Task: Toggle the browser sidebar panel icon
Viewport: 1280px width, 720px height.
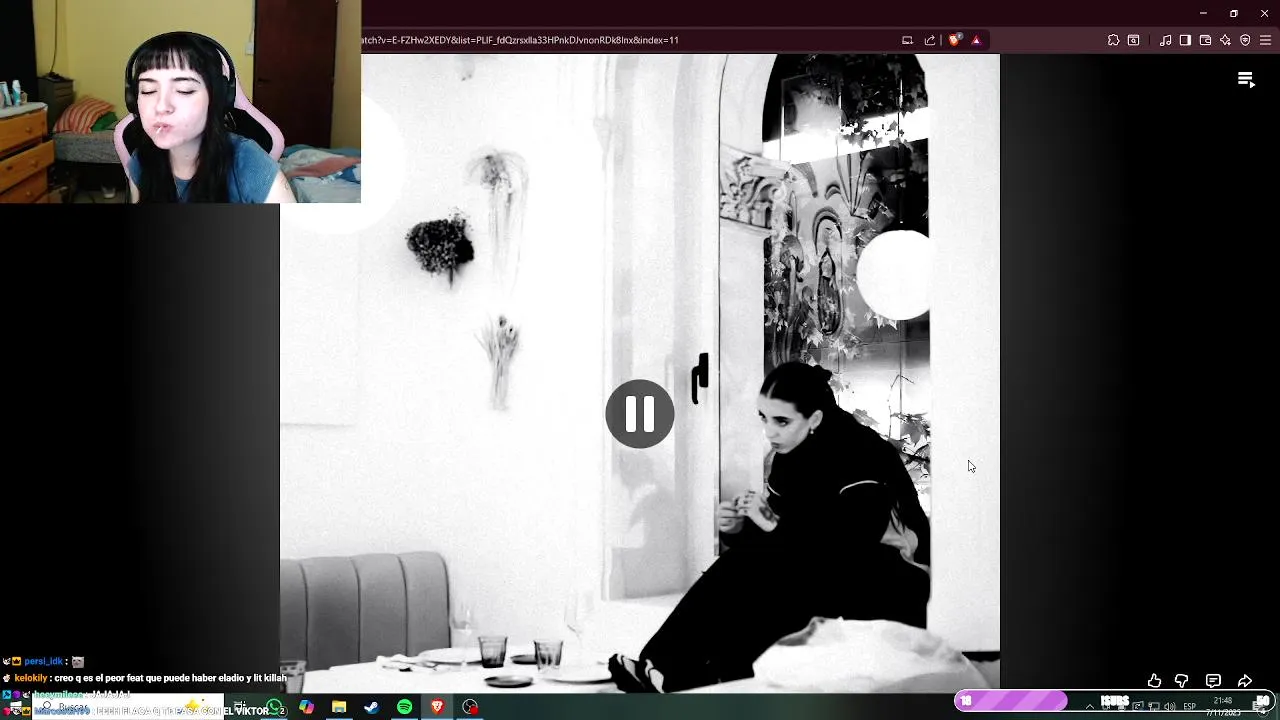Action: [x=1185, y=40]
